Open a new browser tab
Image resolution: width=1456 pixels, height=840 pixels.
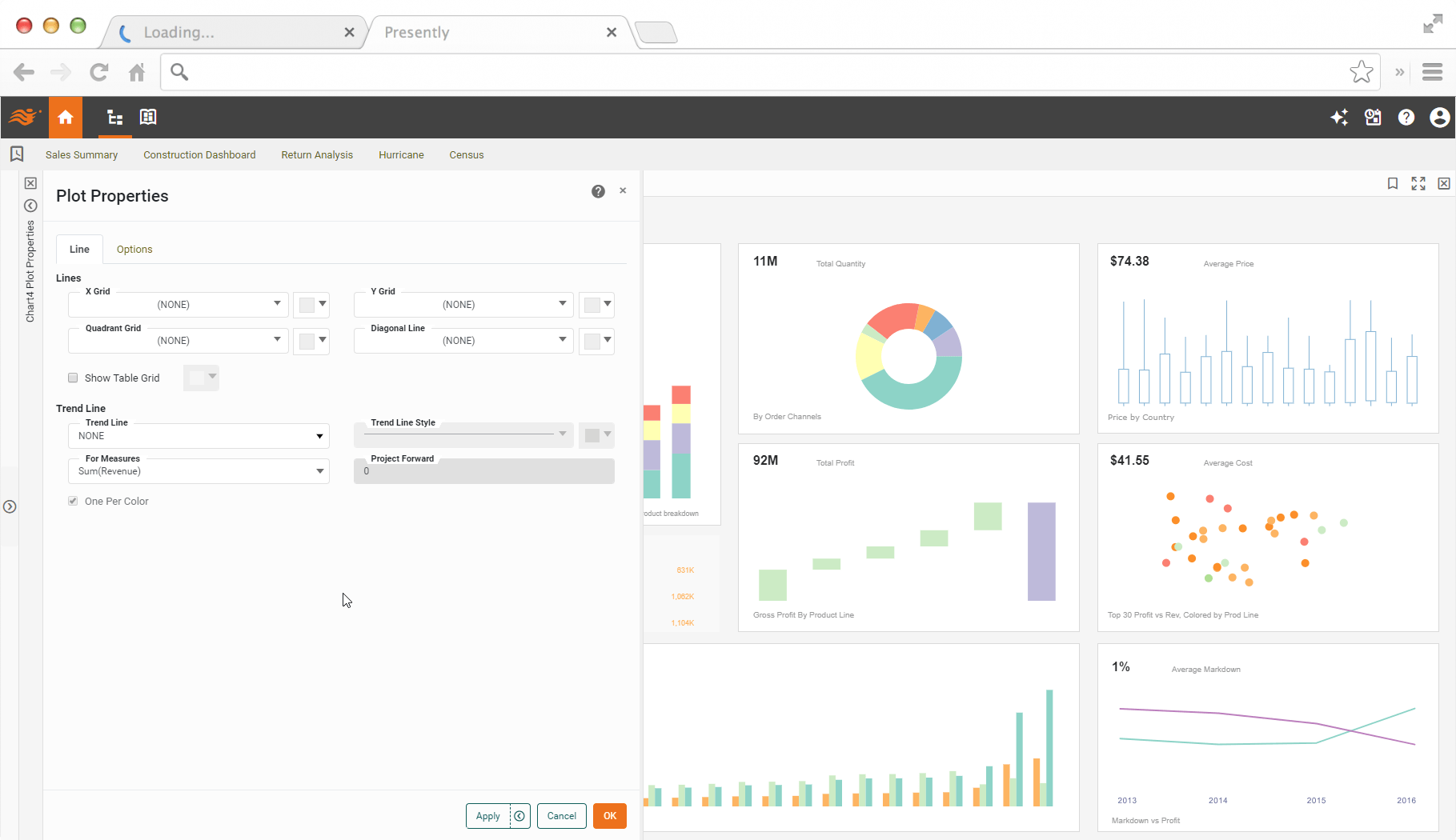pos(656,32)
